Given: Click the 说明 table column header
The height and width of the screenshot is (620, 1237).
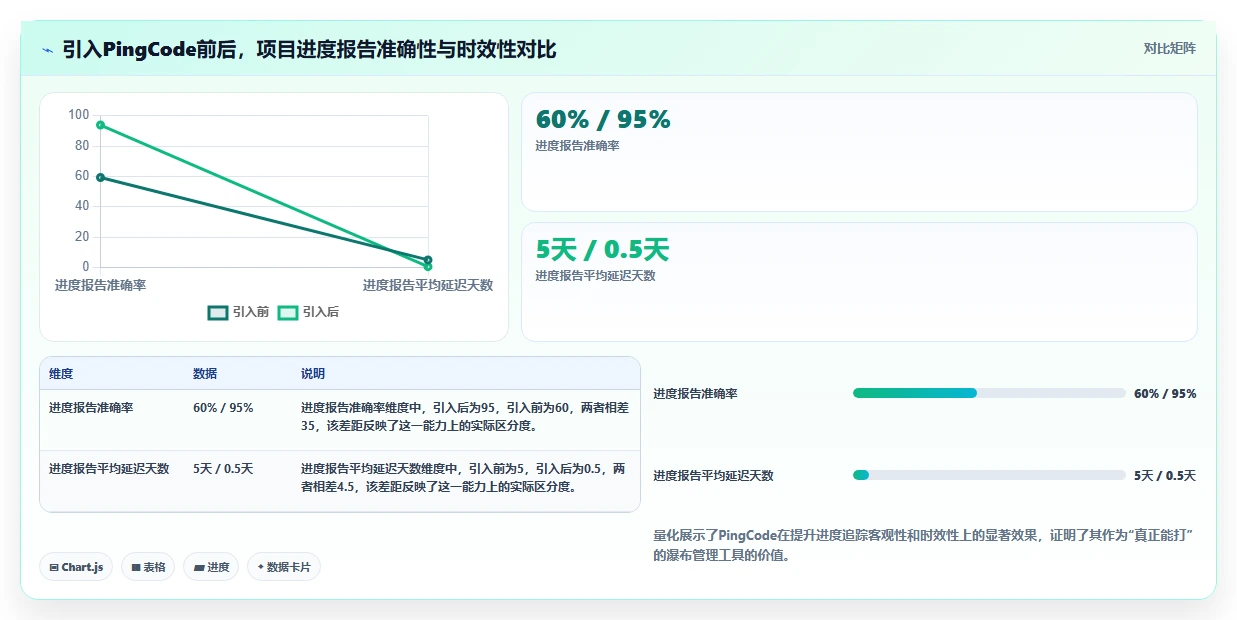Looking at the screenshot, I should coord(313,374).
